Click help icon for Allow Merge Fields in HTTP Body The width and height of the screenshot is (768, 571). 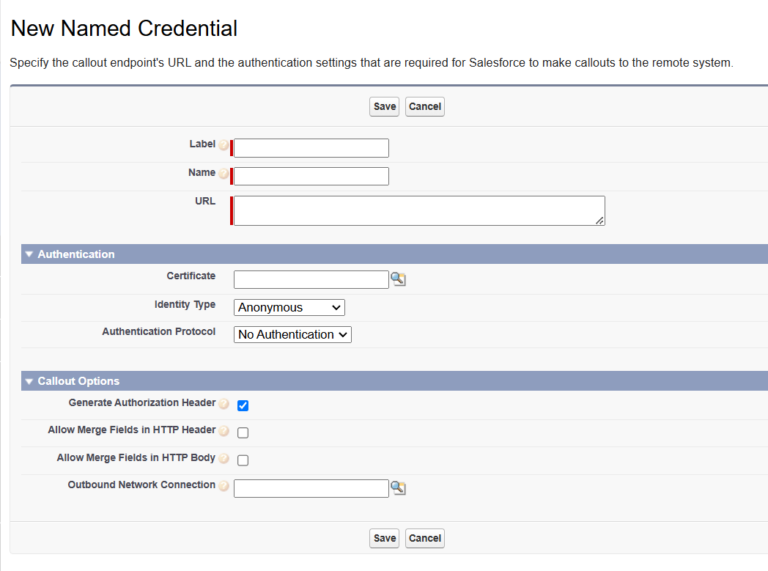pyautogui.click(x=224, y=459)
